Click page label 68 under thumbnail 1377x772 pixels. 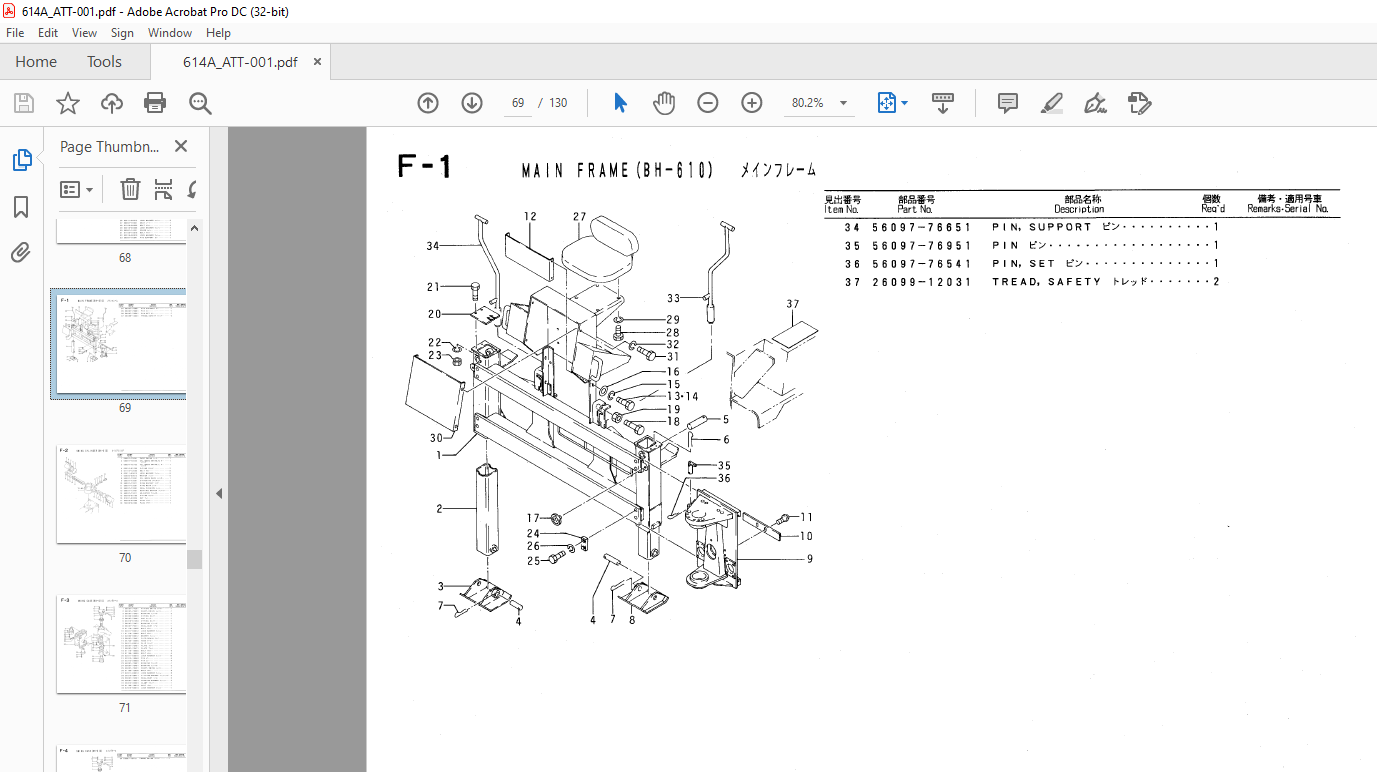[125, 258]
